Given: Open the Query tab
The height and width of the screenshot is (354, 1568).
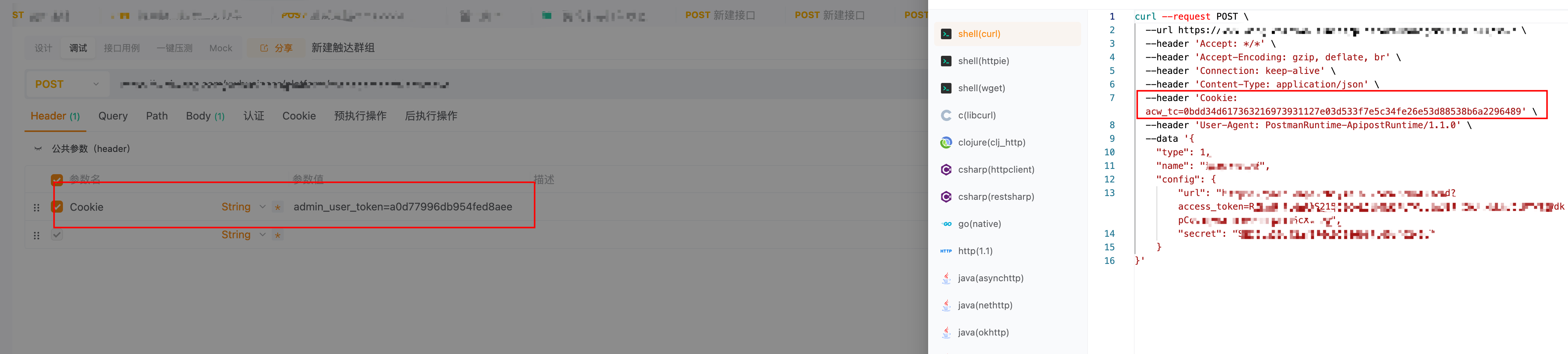Looking at the screenshot, I should point(113,116).
